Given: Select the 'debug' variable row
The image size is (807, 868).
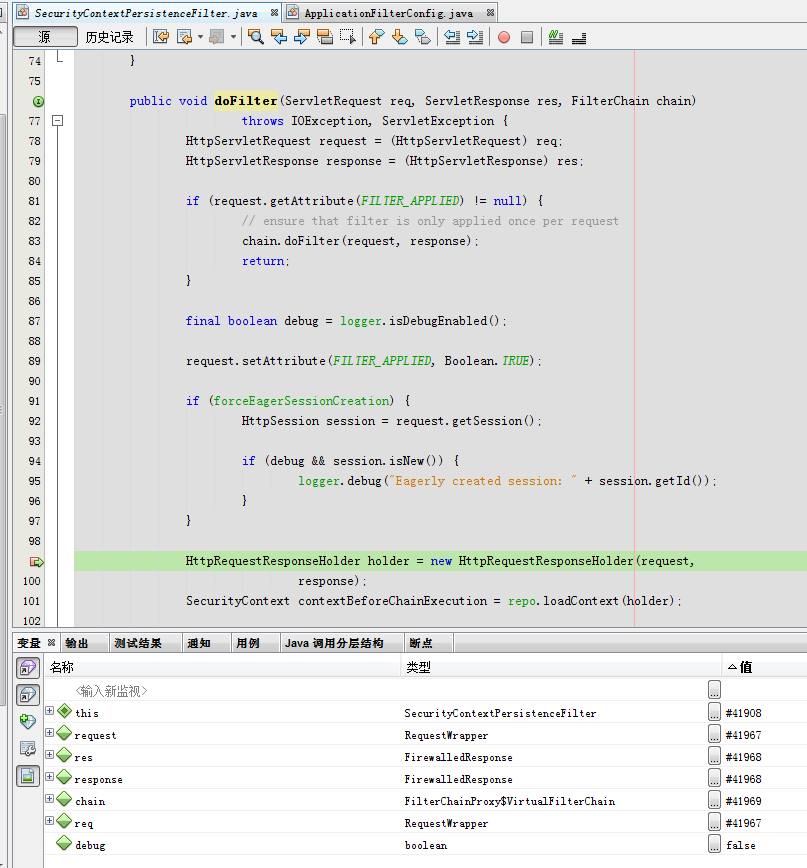Looking at the screenshot, I should pos(425,845).
